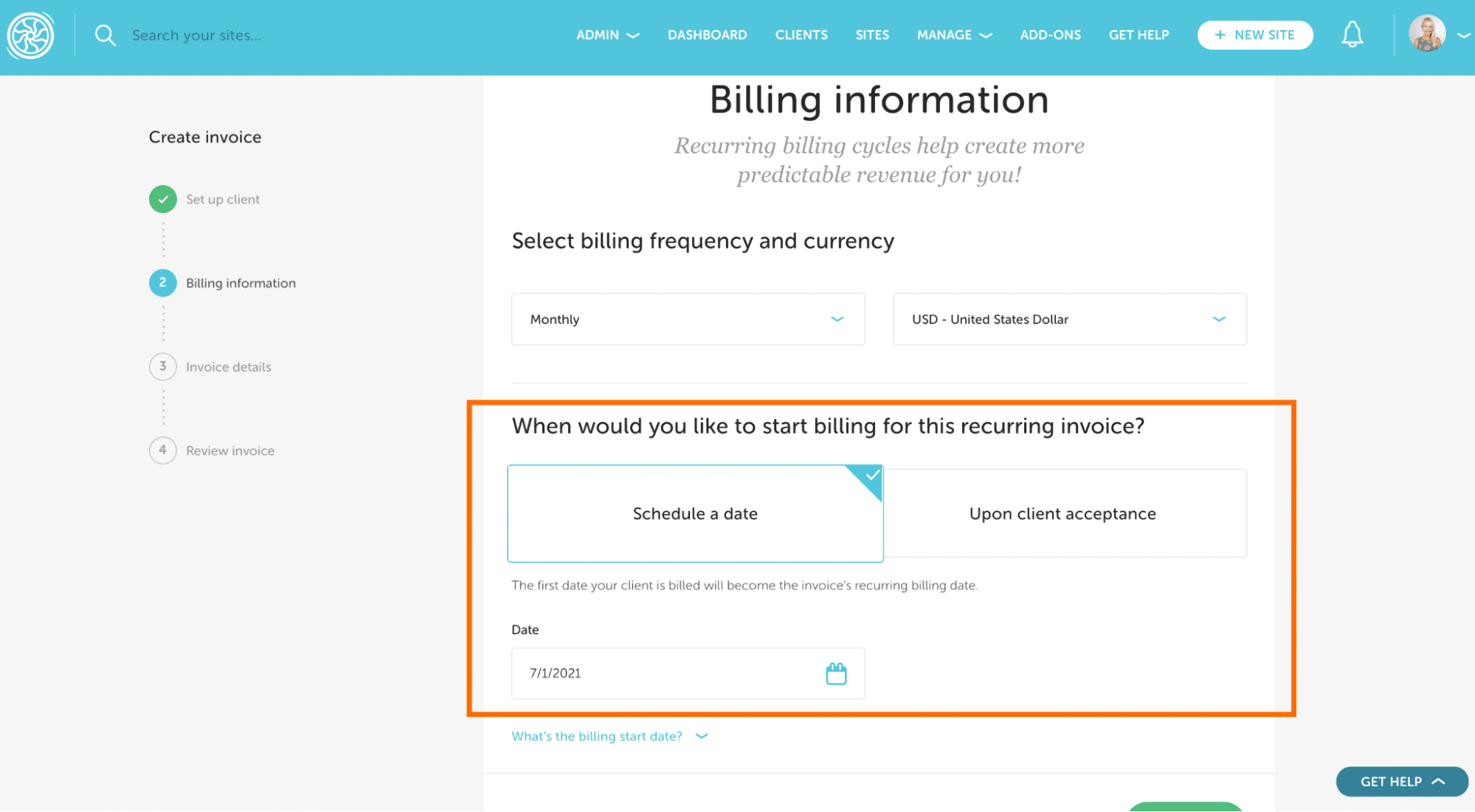Image resolution: width=1475 pixels, height=812 pixels.
Task: Click the Flywheel logo icon
Action: [30, 35]
